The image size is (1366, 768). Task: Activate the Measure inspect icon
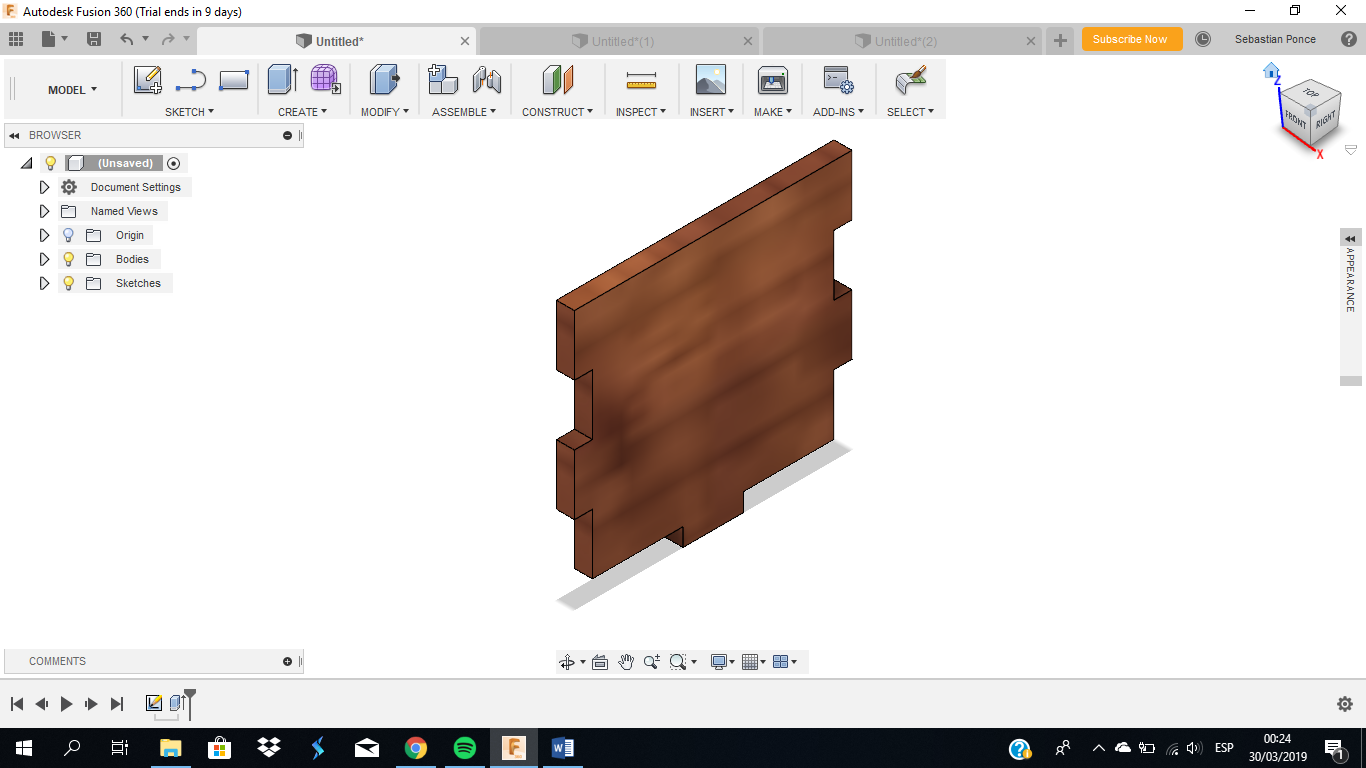(x=640, y=80)
